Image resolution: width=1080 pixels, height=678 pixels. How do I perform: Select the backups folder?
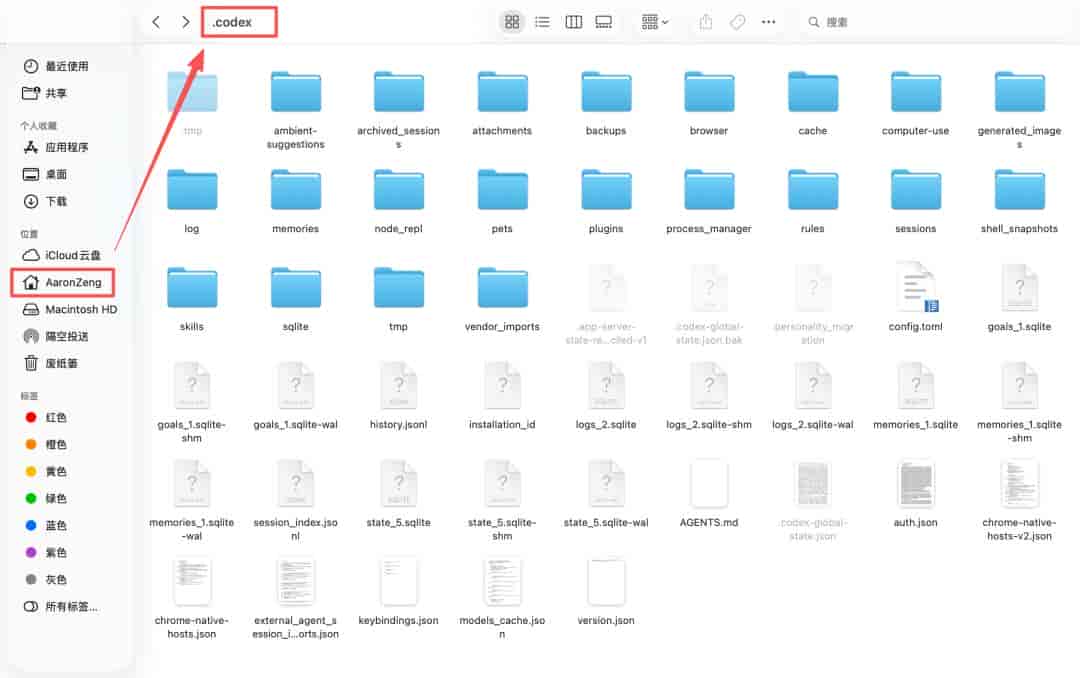606,102
